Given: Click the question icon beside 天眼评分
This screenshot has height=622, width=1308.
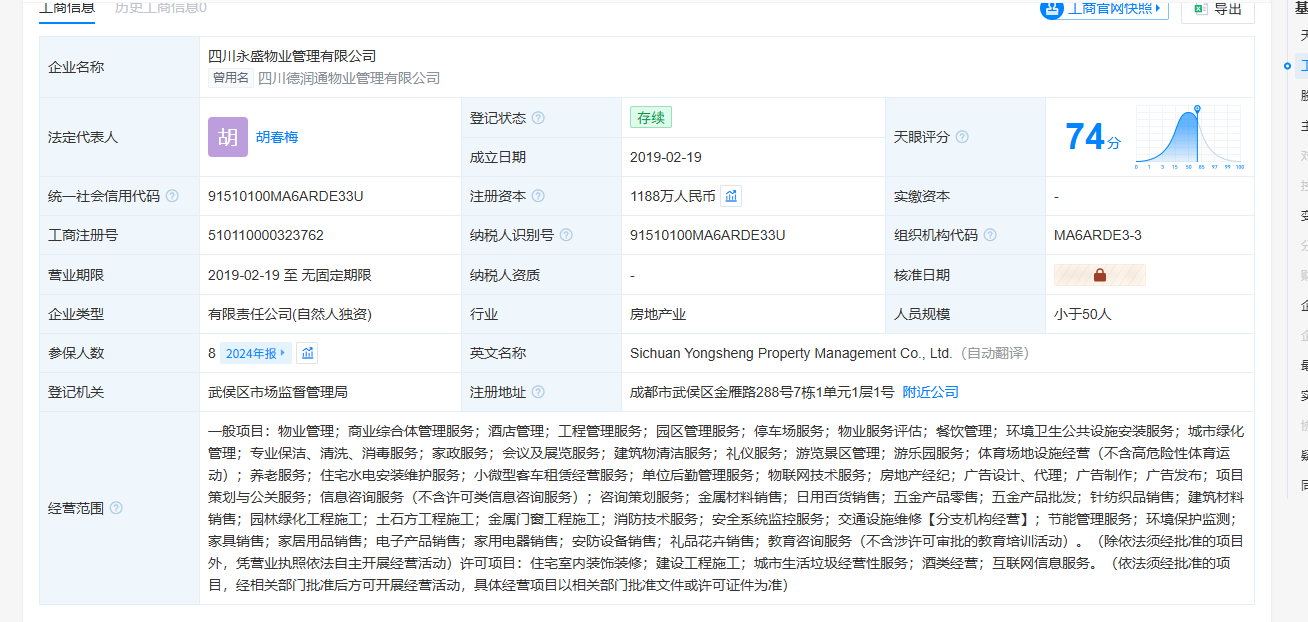Looking at the screenshot, I should (x=962, y=137).
